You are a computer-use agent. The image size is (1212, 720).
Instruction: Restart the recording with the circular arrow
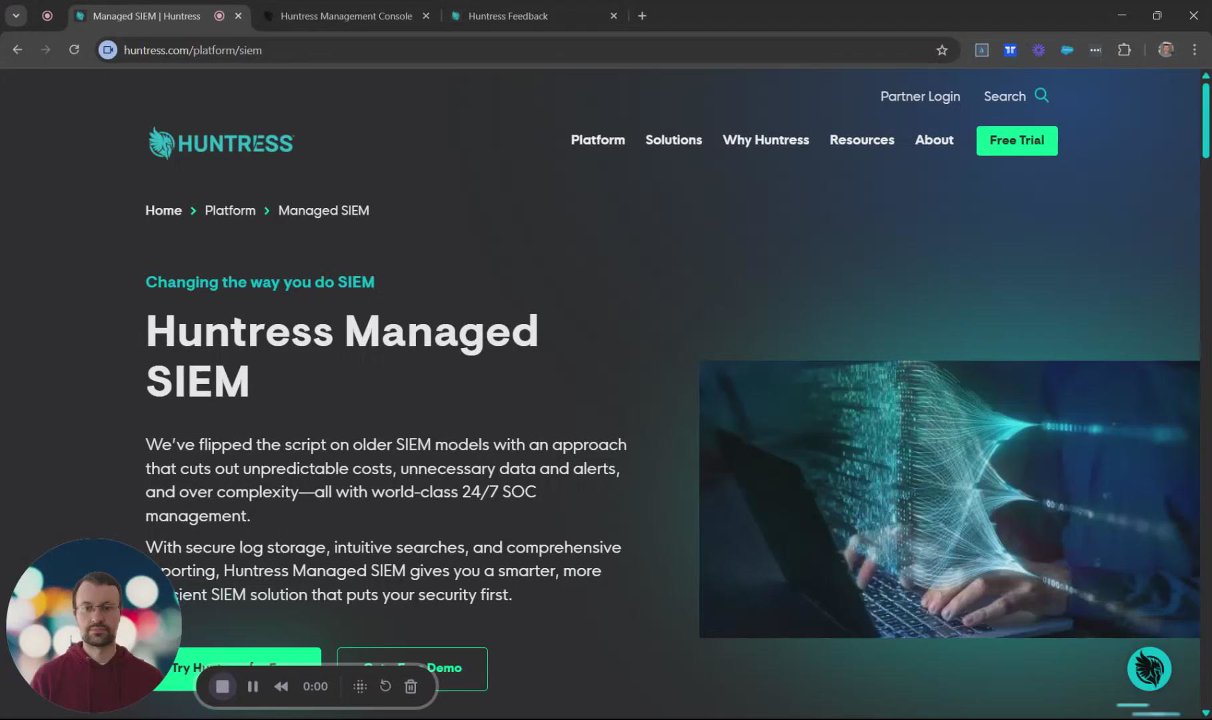point(385,686)
